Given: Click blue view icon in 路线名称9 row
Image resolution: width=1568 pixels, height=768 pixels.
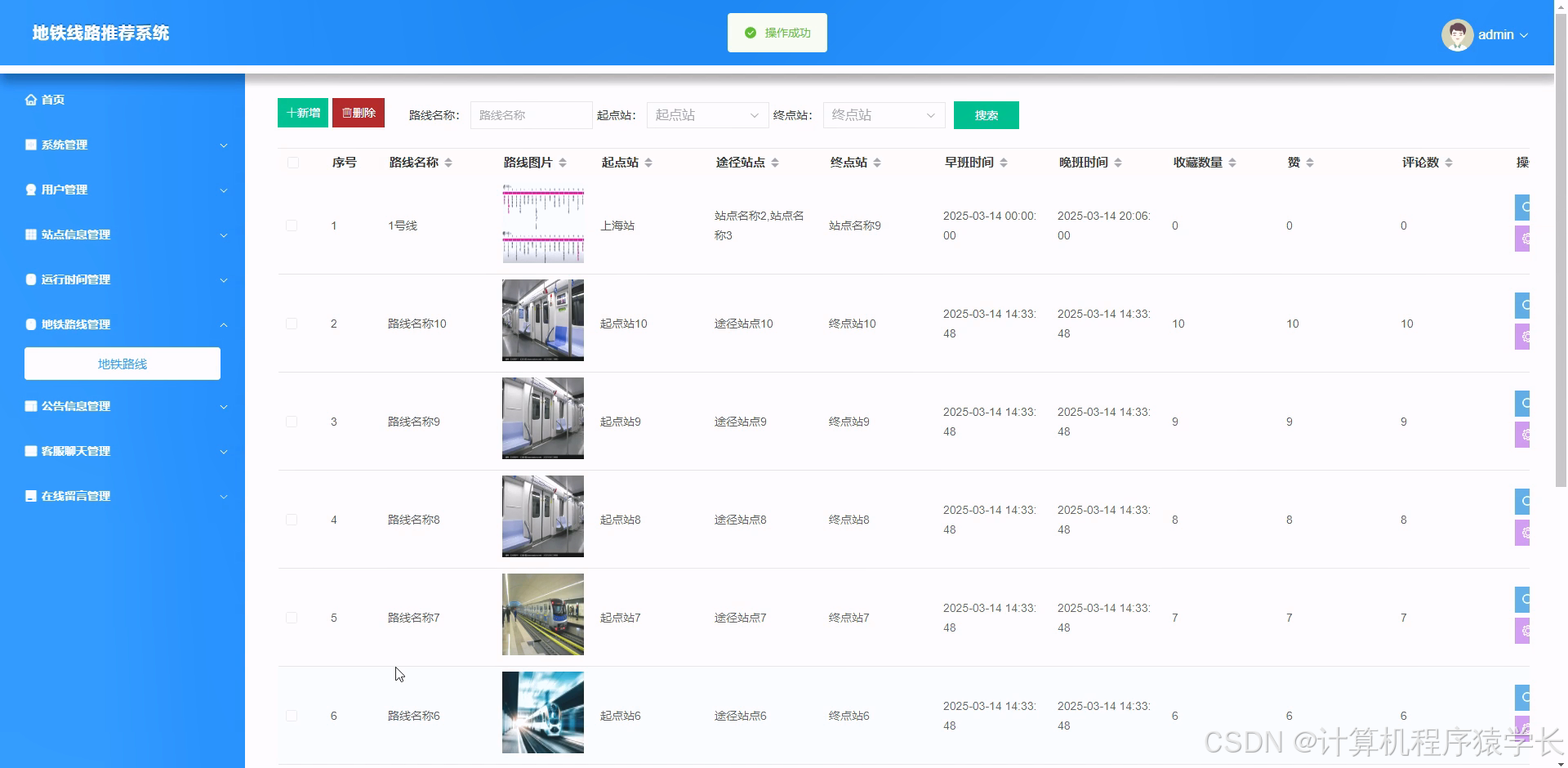Looking at the screenshot, I should pos(1522,404).
